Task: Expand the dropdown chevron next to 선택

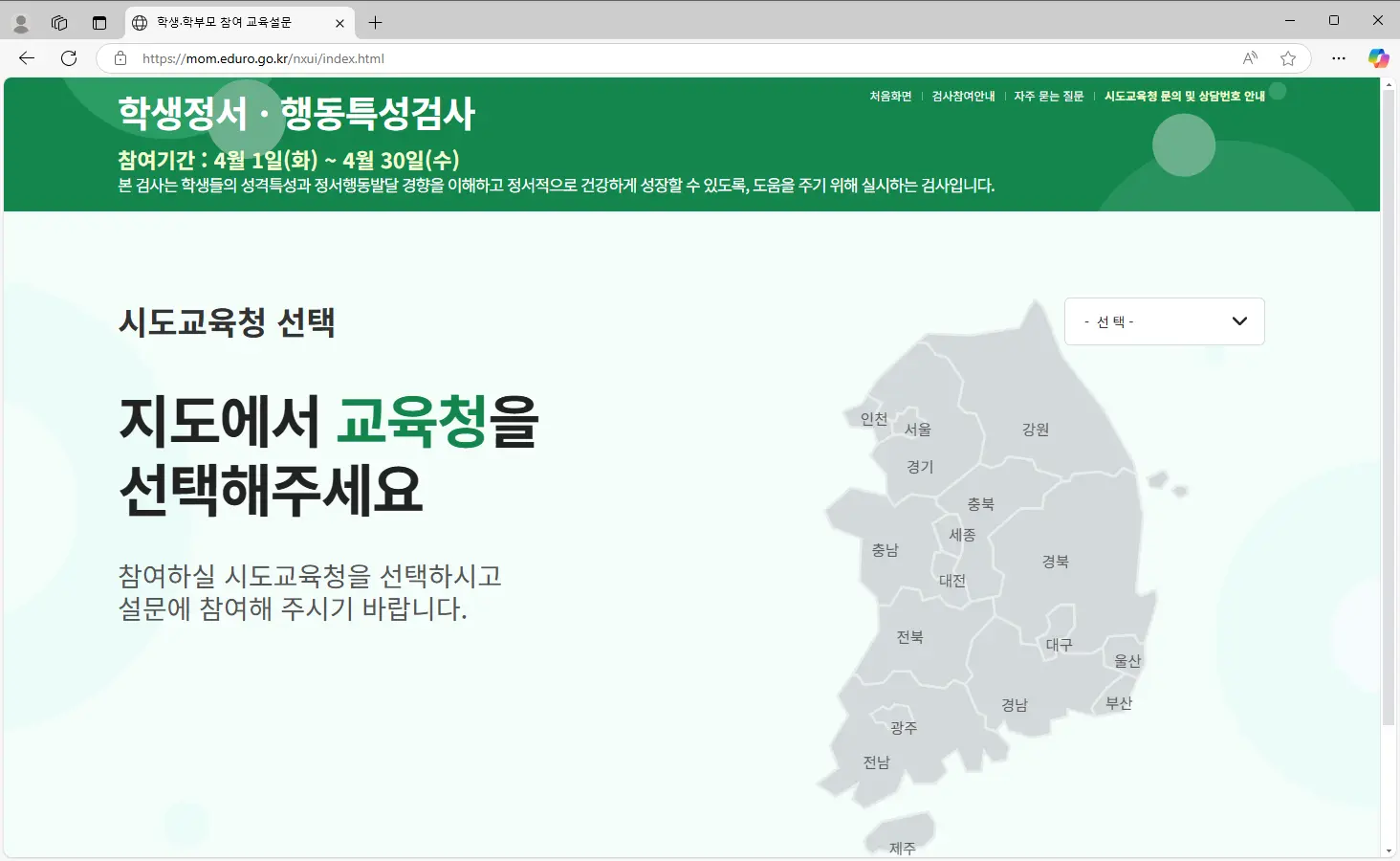Action: coord(1239,320)
